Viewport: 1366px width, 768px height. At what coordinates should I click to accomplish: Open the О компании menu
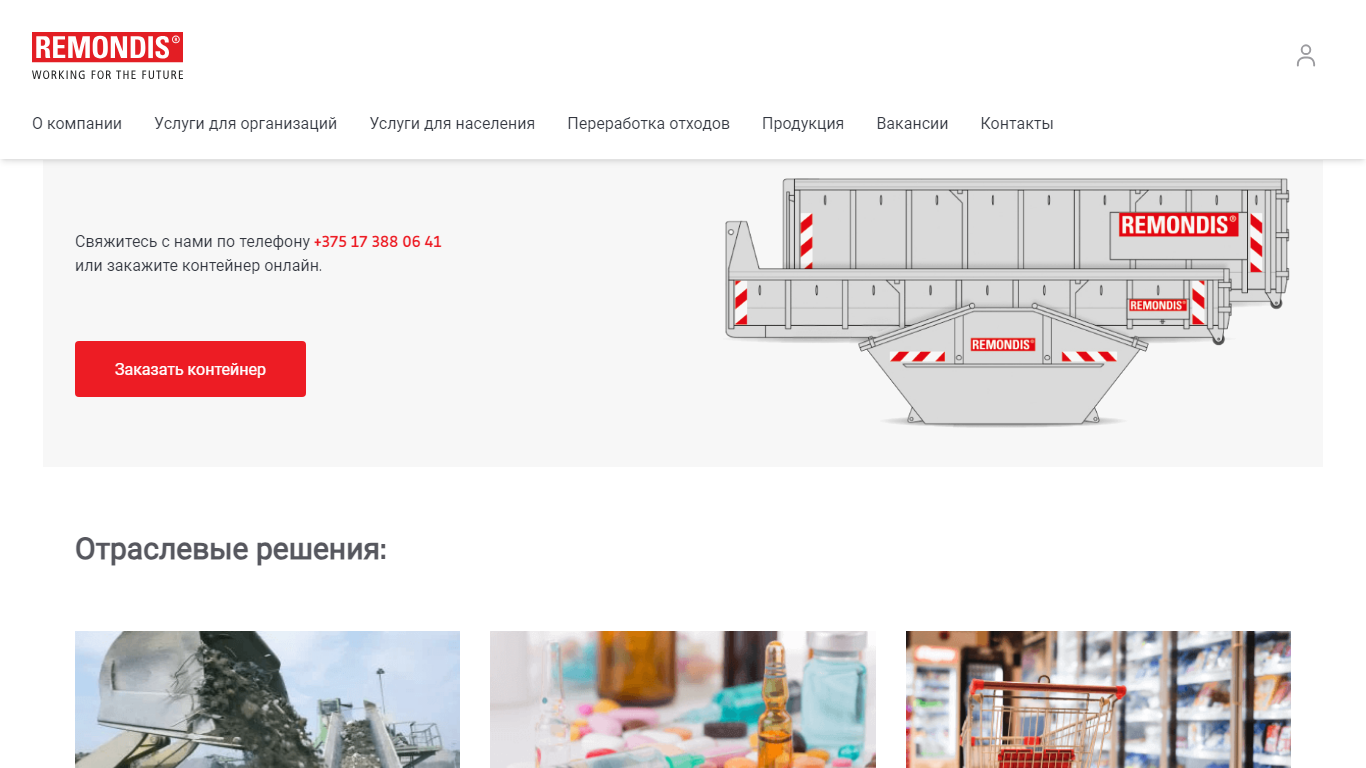point(77,124)
